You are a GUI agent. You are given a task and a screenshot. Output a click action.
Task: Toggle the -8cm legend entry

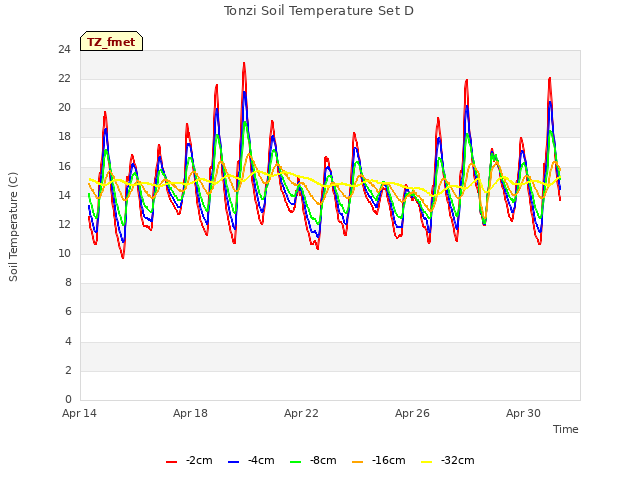click(x=313, y=460)
